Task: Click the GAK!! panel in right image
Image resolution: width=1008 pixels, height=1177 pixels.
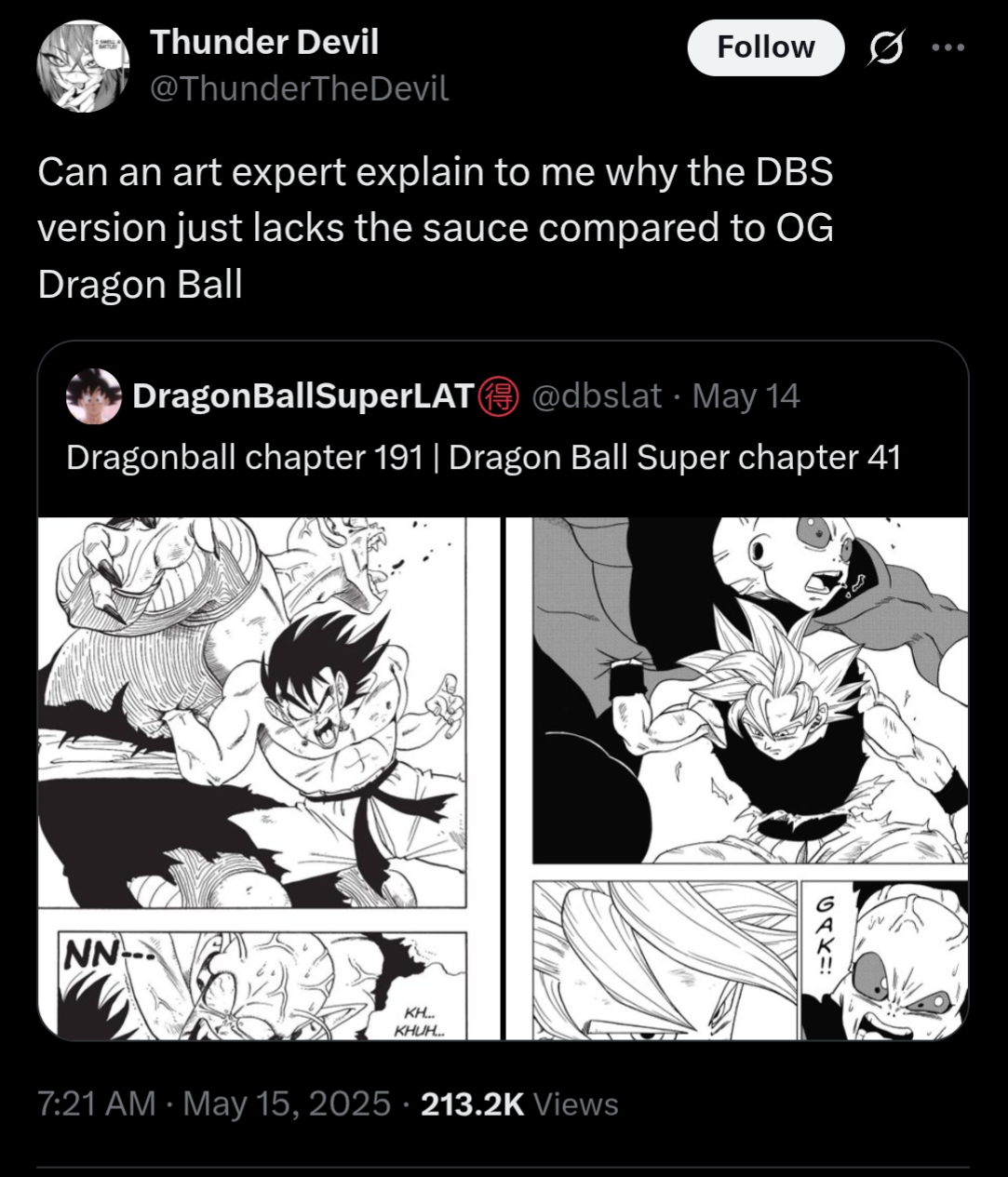Action: [x=886, y=960]
